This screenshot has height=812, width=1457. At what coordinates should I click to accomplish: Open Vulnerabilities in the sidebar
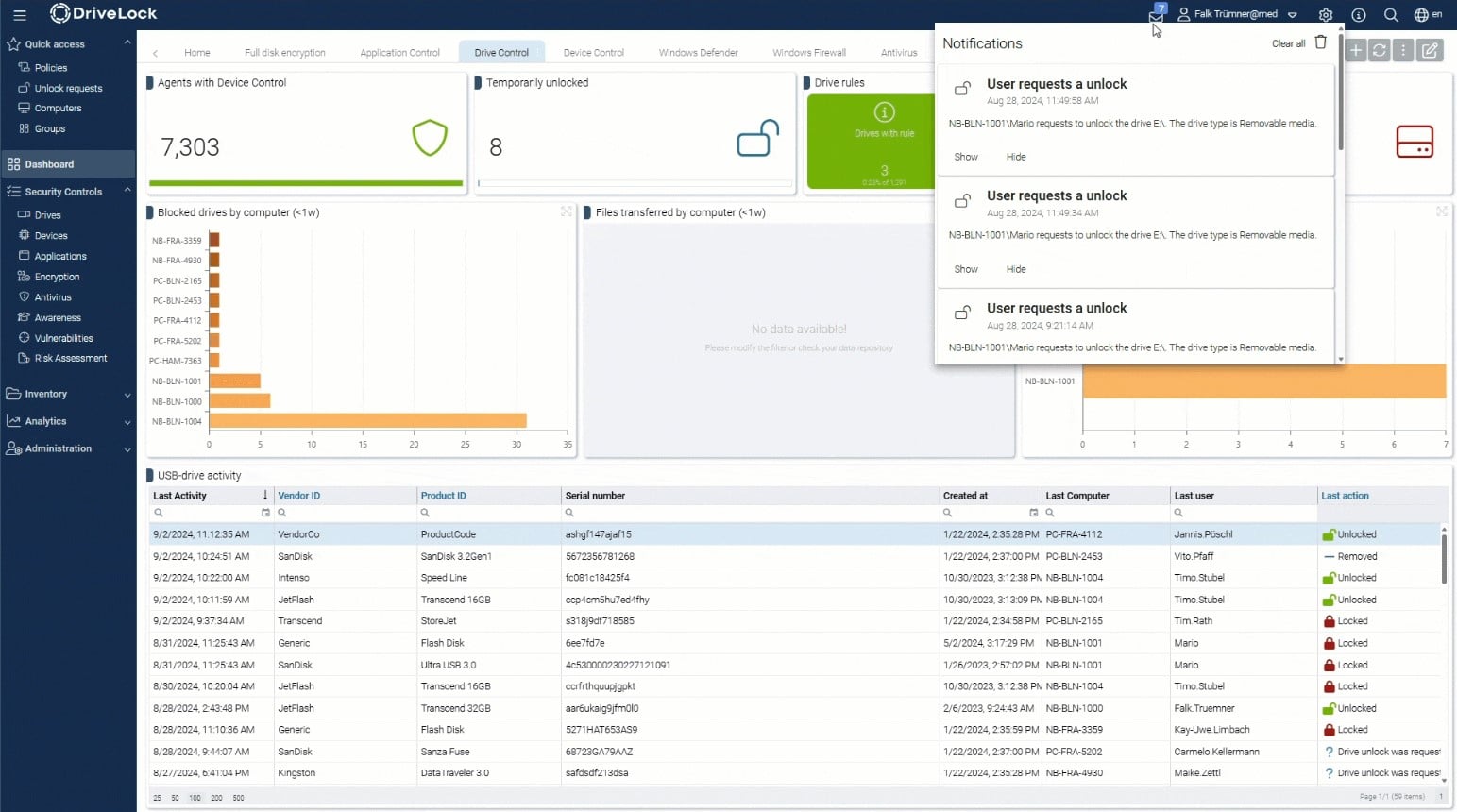pyautogui.click(x=63, y=339)
